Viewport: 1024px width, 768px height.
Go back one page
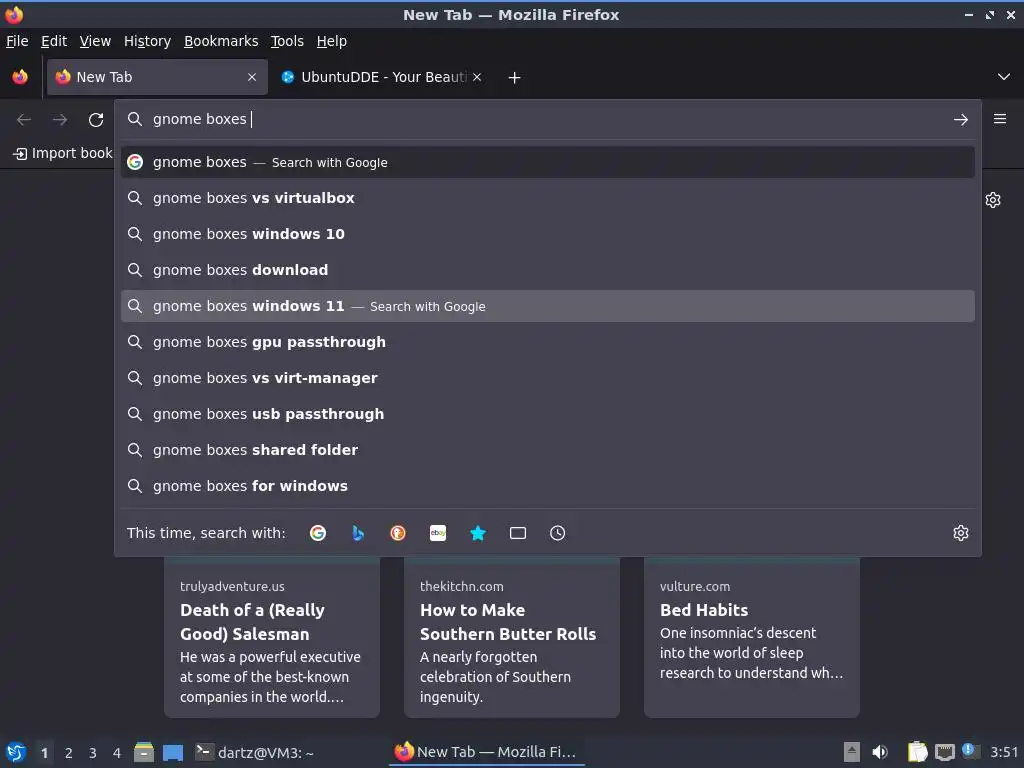[24, 120]
